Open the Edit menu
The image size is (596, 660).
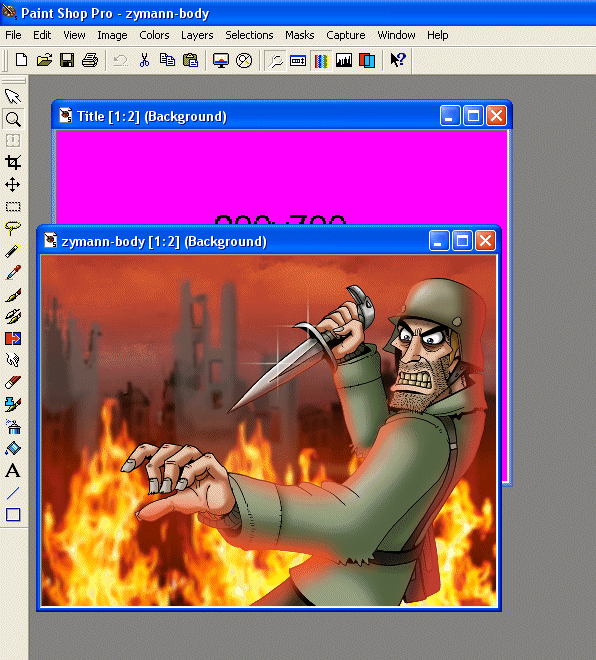coord(42,35)
